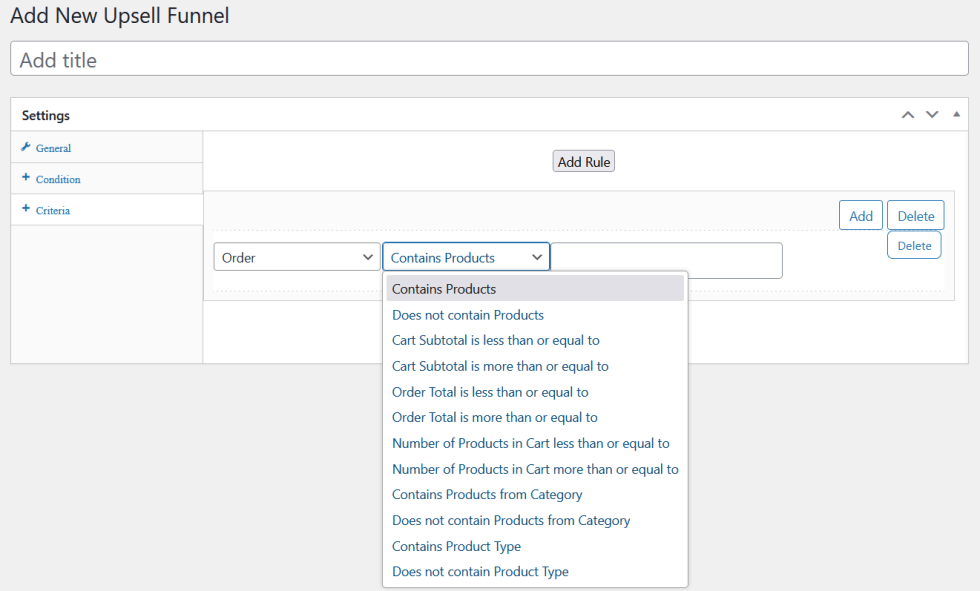Click the Add title input field
This screenshot has width=980, height=591.
coord(489,60)
